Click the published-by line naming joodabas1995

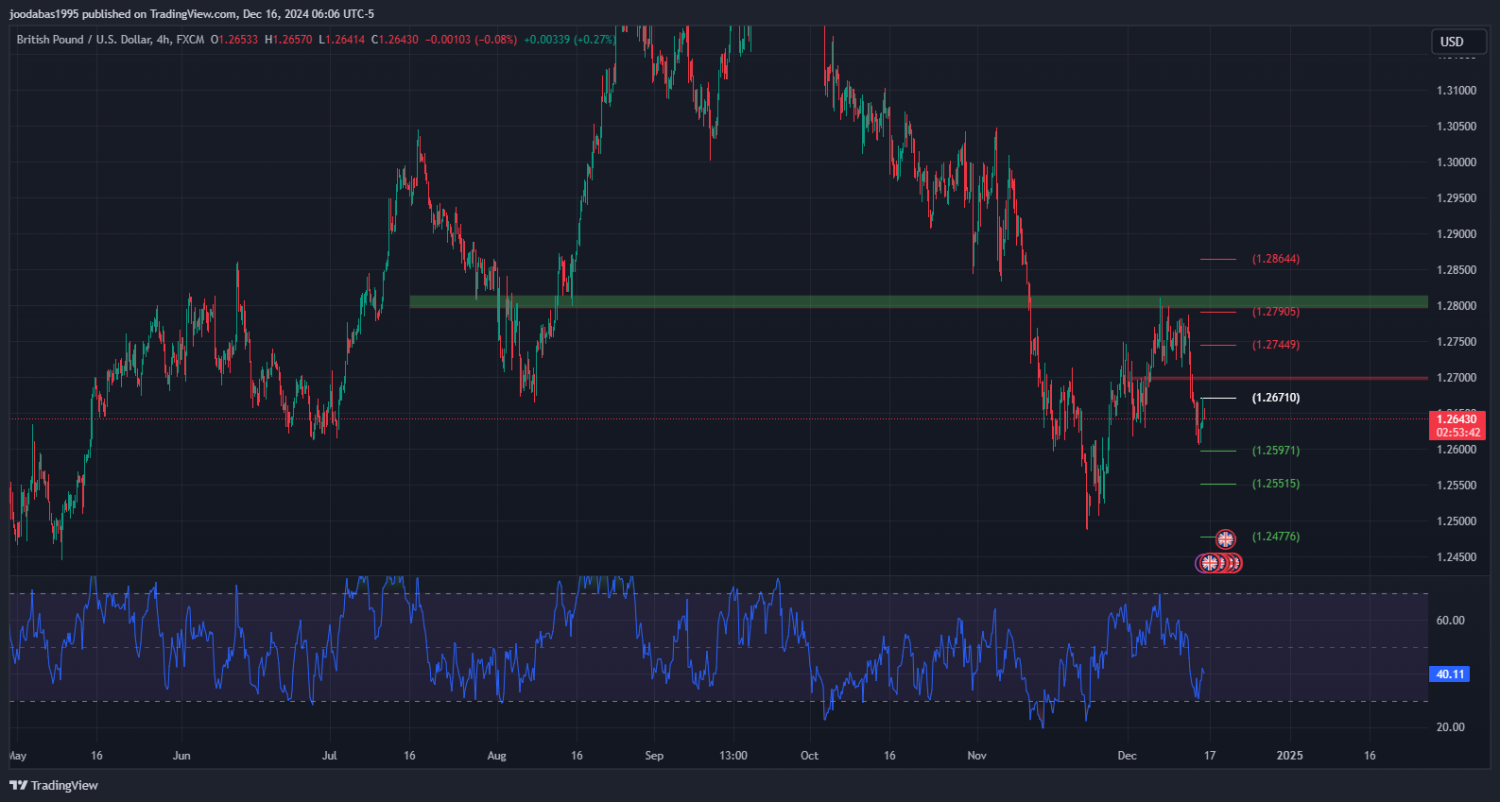click(x=190, y=14)
